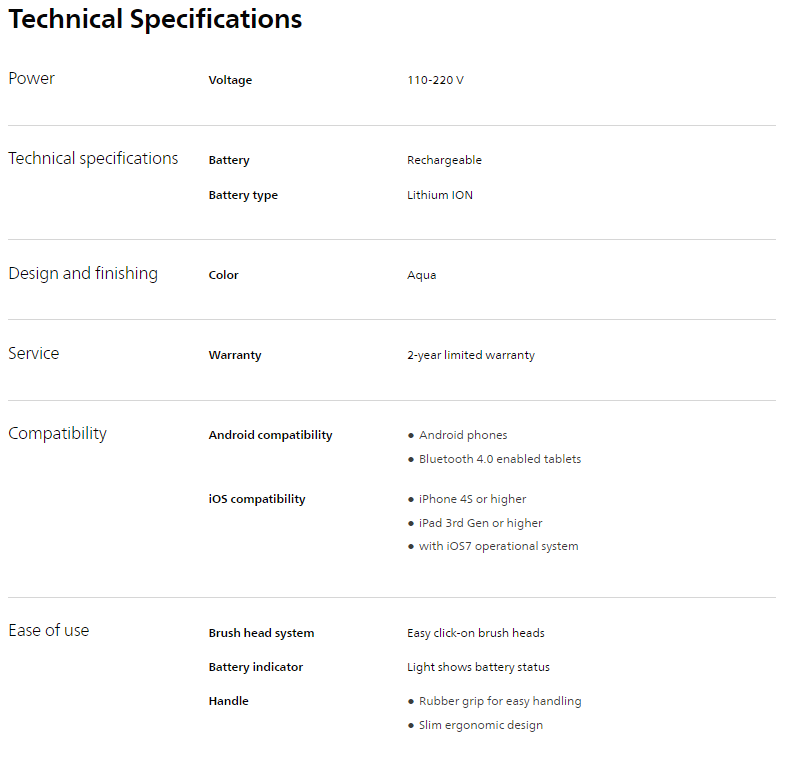The image size is (789, 765).
Task: Select the 2-year limited warranty text
Action: tap(470, 355)
